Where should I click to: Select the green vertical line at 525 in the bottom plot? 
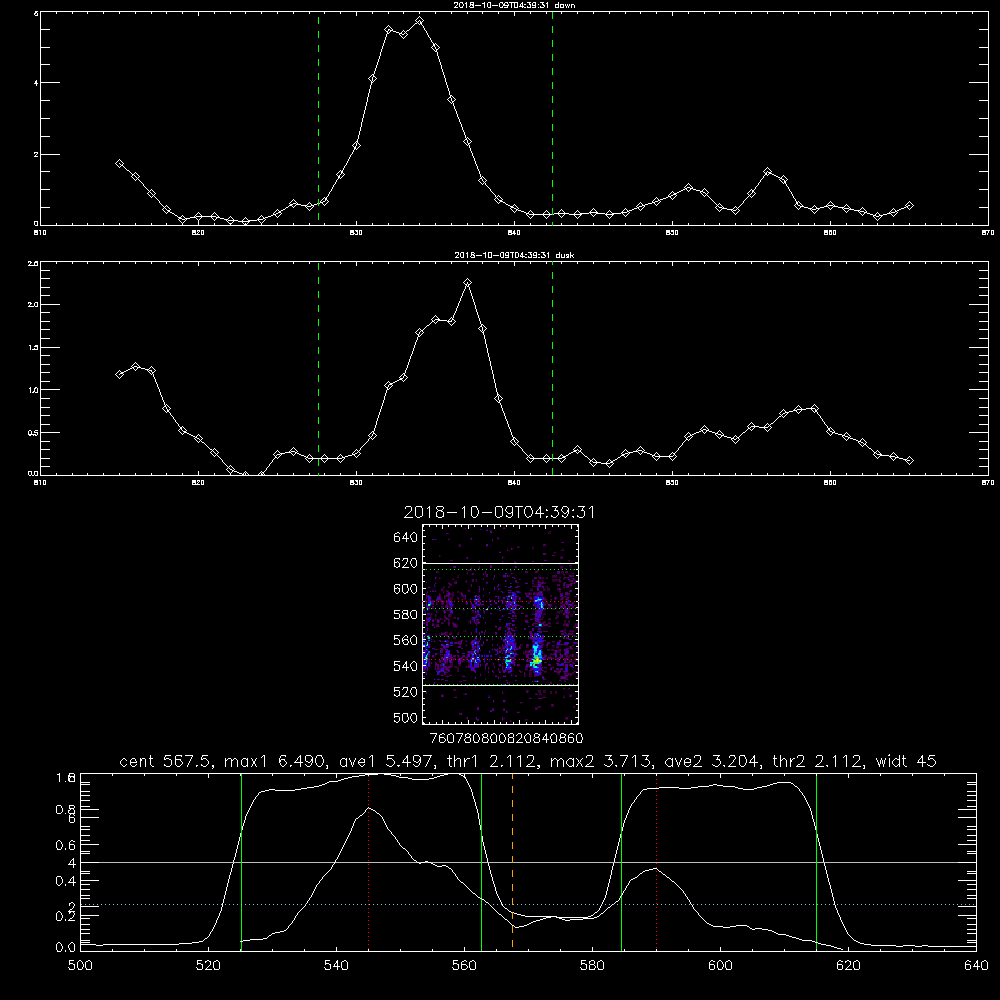[241, 861]
